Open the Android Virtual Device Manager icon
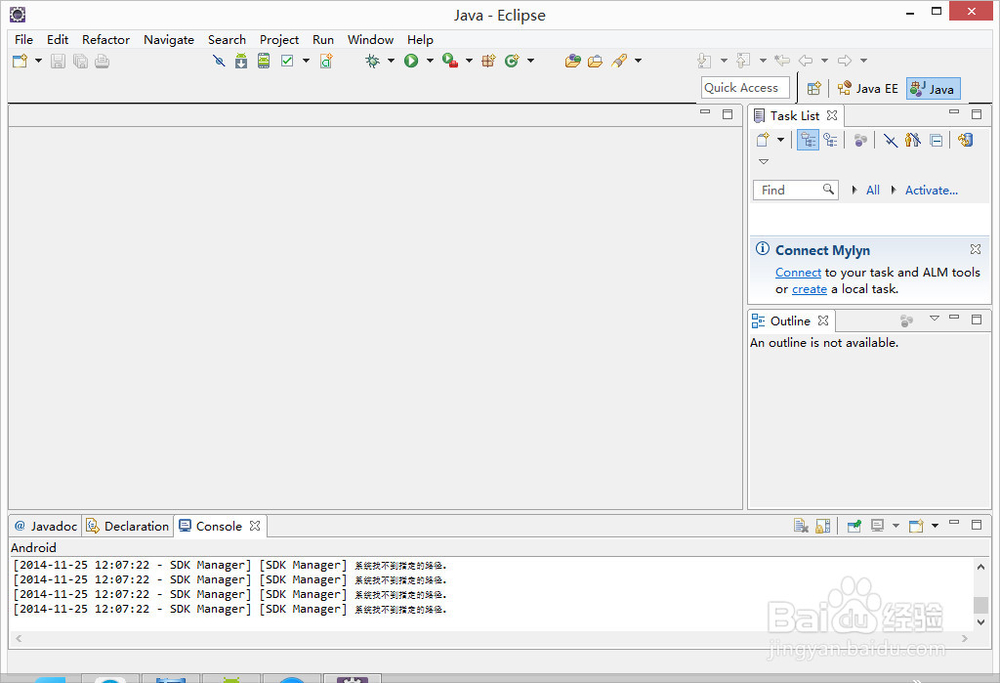 (263, 61)
